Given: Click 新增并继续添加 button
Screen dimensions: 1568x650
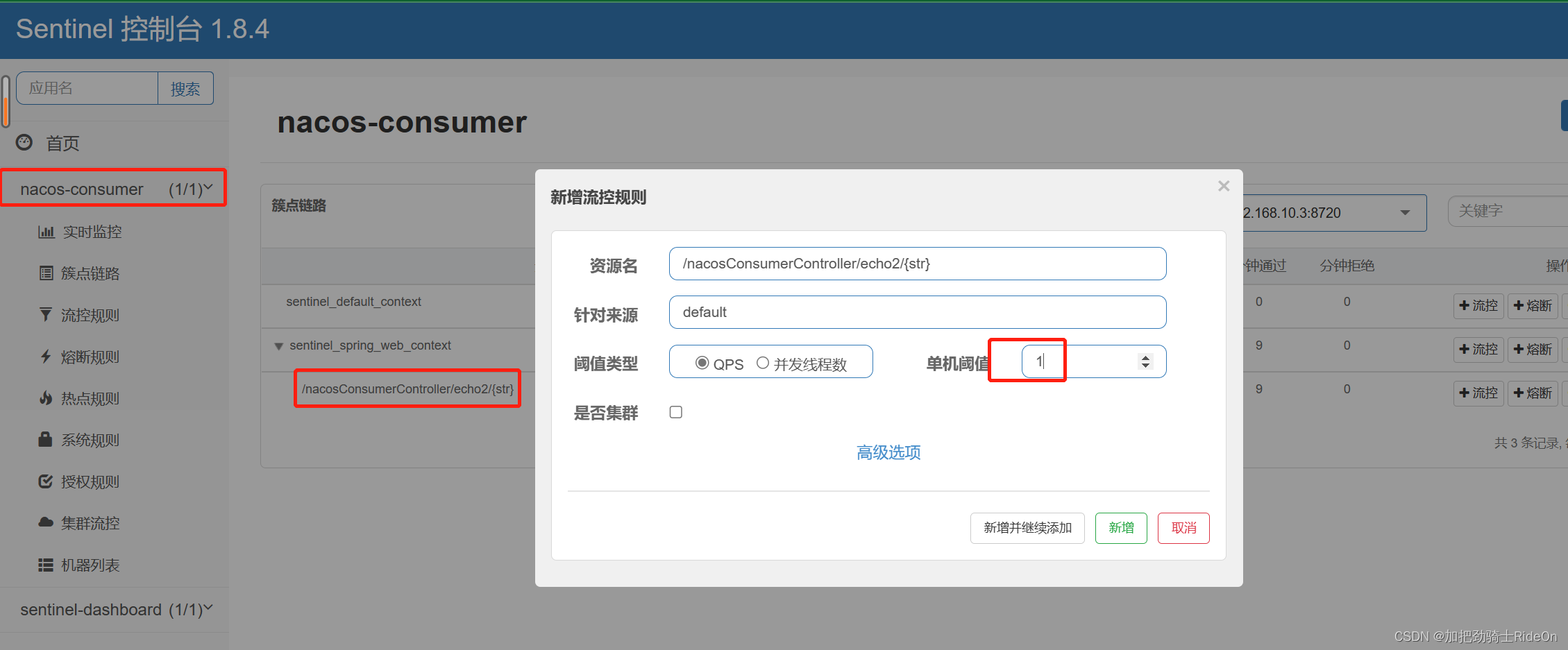Looking at the screenshot, I should click(x=1027, y=528).
